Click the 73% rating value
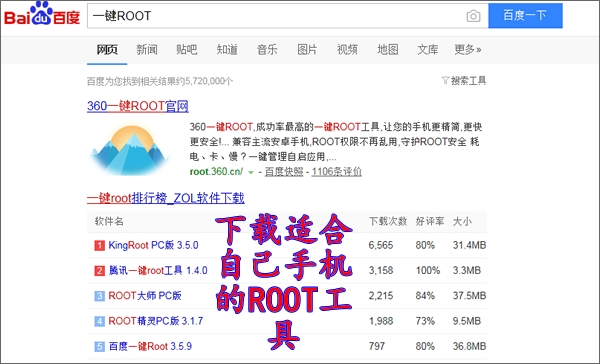This screenshot has width=600, height=364. tap(425, 321)
